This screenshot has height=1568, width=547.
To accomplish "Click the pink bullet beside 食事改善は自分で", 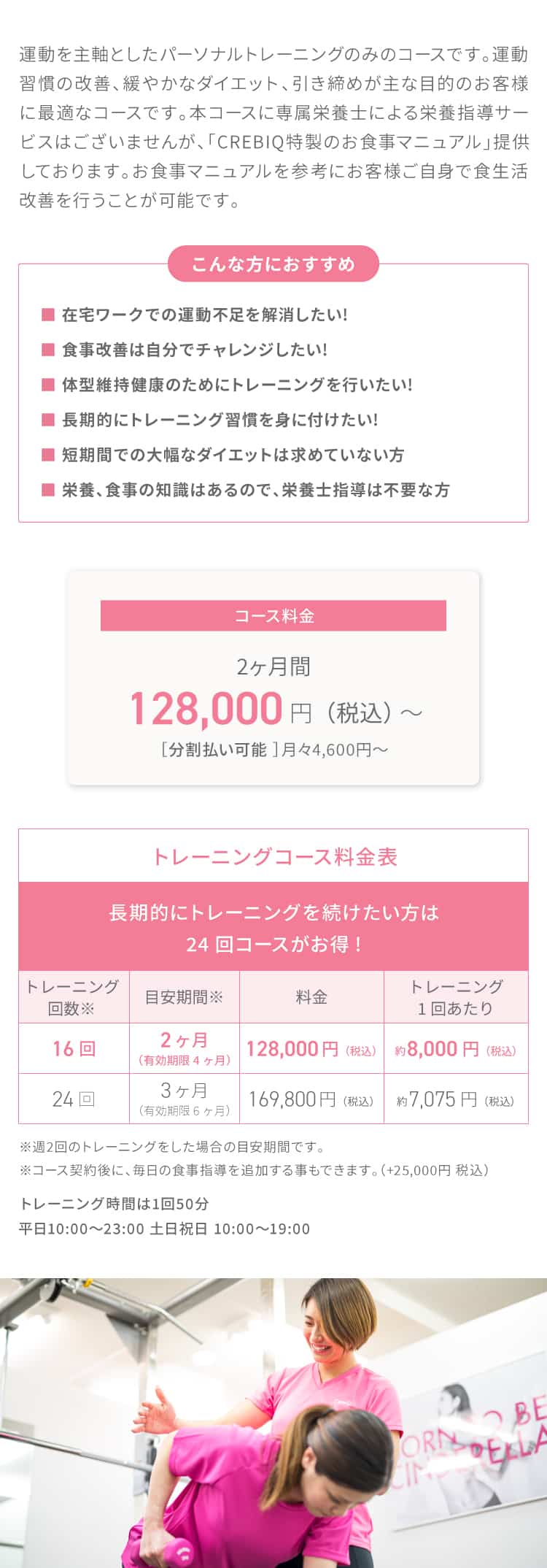I will coord(48,350).
